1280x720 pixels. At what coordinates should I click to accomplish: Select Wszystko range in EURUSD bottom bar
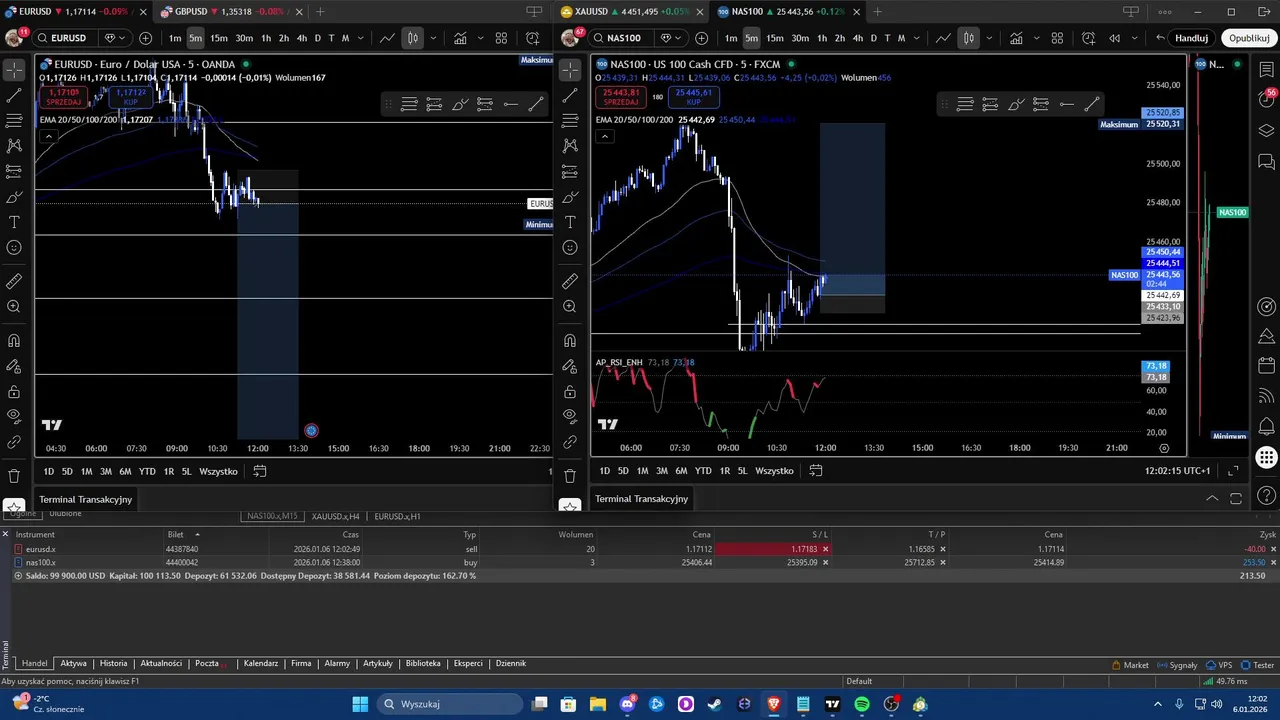click(x=218, y=471)
